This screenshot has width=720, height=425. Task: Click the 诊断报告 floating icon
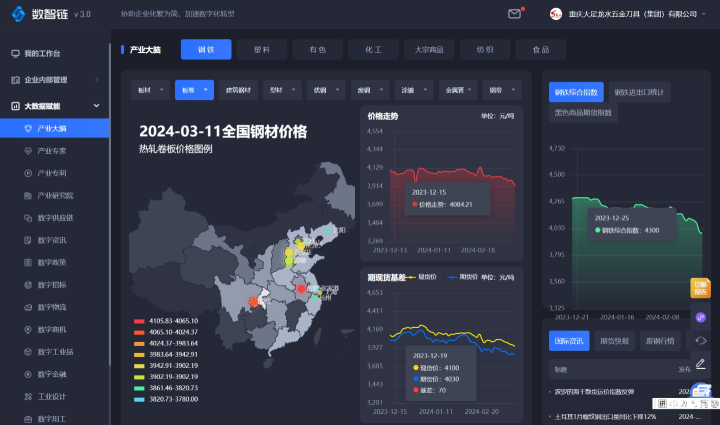[x=701, y=289]
